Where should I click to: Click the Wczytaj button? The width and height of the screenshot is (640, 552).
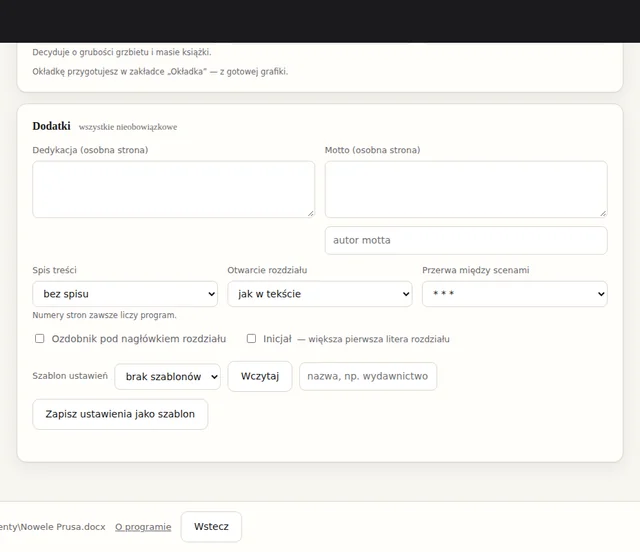(260, 376)
